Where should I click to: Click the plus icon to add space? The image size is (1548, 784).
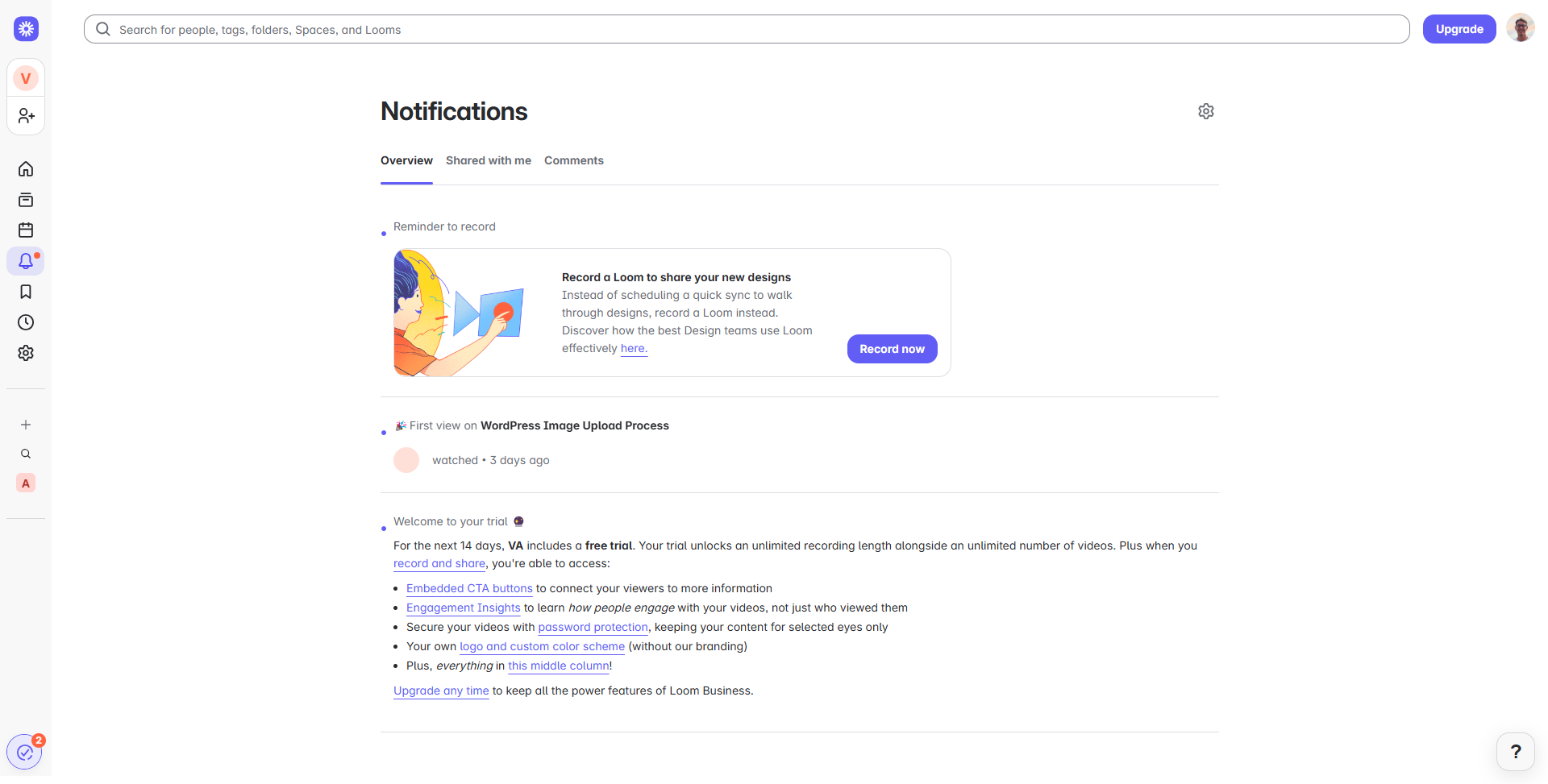(x=26, y=425)
